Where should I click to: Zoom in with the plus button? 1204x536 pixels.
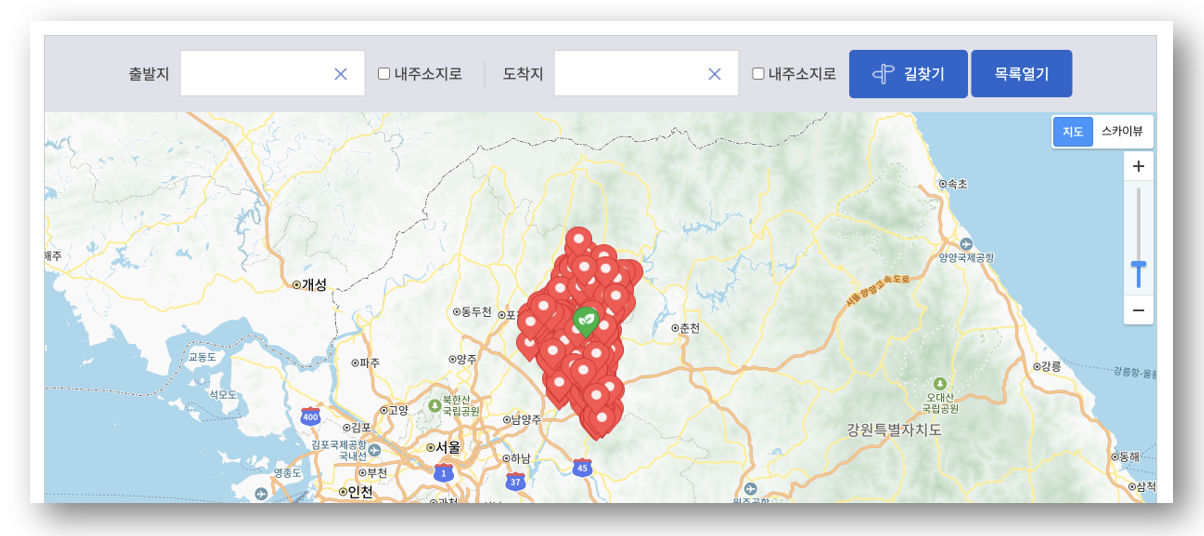[x=1138, y=166]
